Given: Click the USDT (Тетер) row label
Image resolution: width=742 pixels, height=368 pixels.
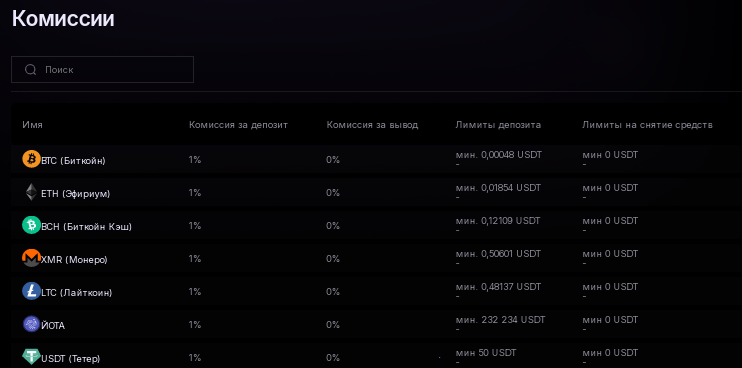Looking at the screenshot, I should tap(71, 359).
